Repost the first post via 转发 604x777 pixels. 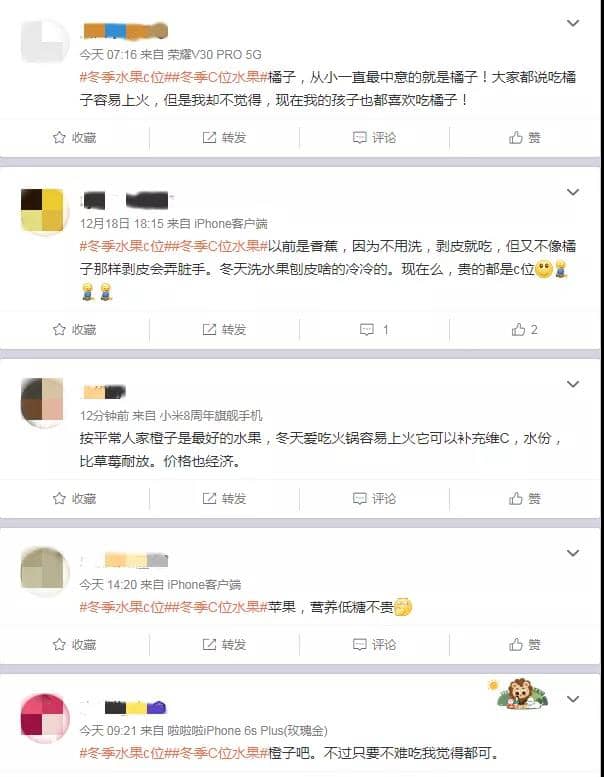point(224,137)
